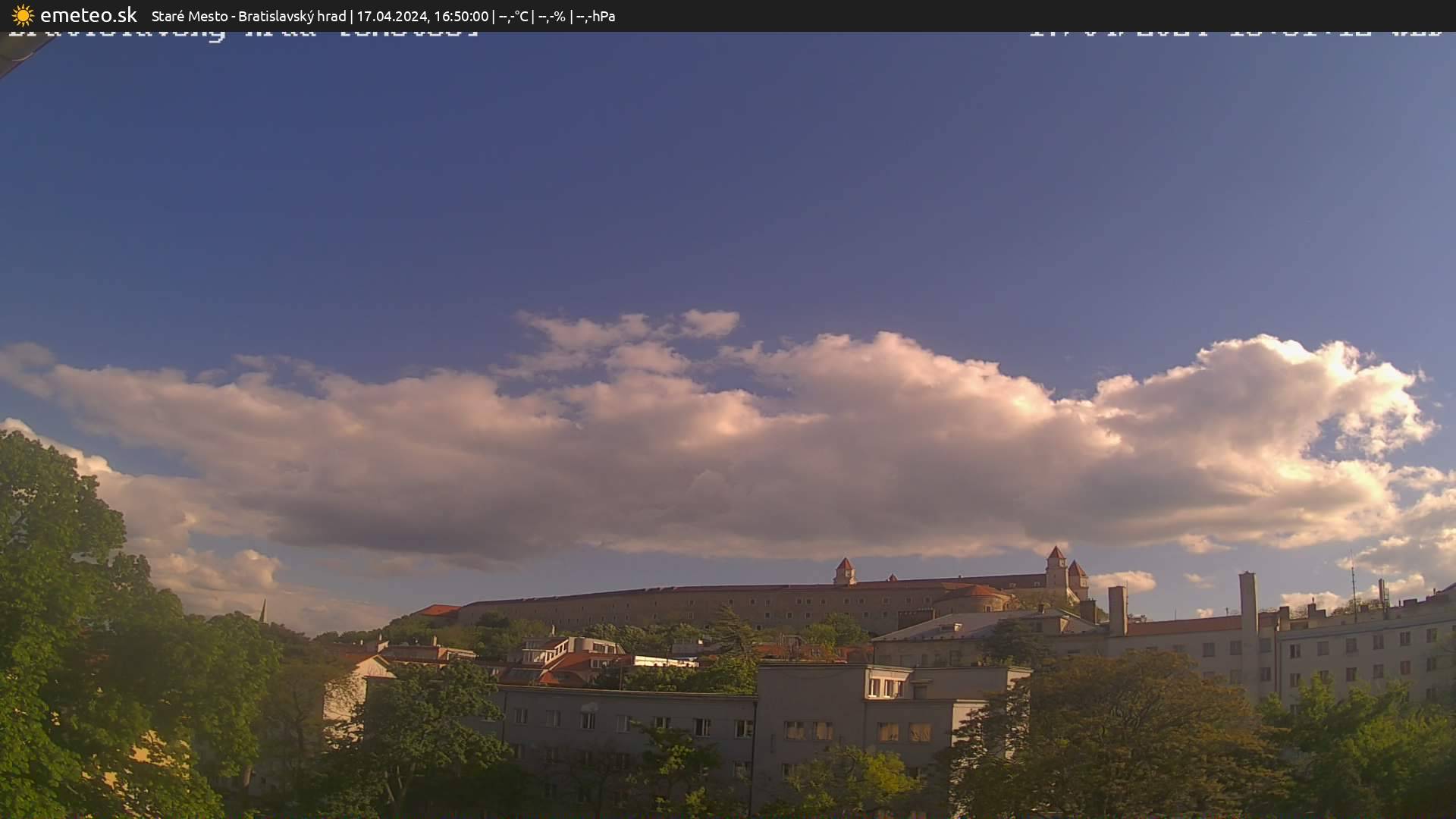Click the pressure readout --,-hPa
The width and height of the screenshot is (1456, 819).
point(595,16)
